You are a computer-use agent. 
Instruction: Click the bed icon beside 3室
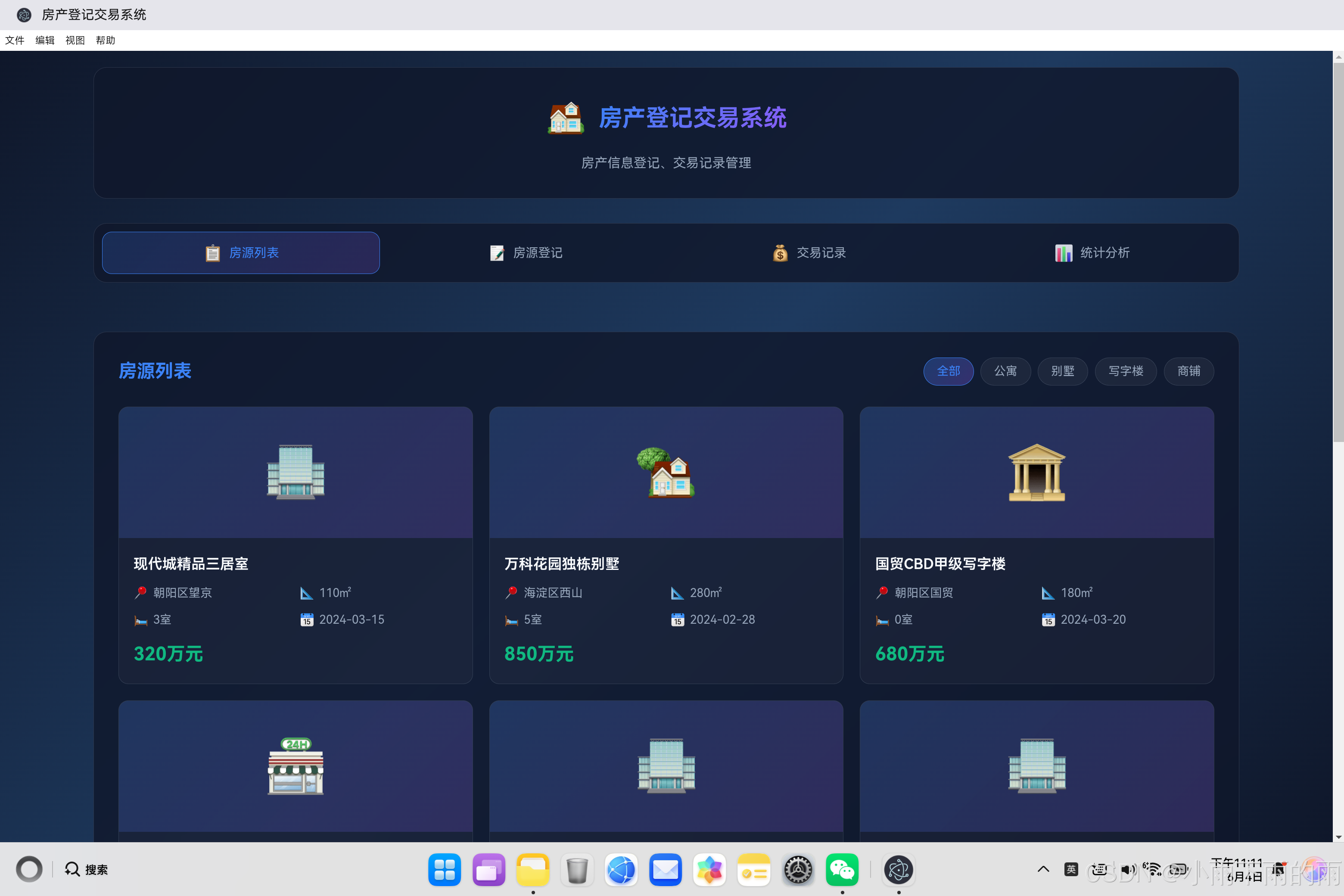click(x=140, y=620)
